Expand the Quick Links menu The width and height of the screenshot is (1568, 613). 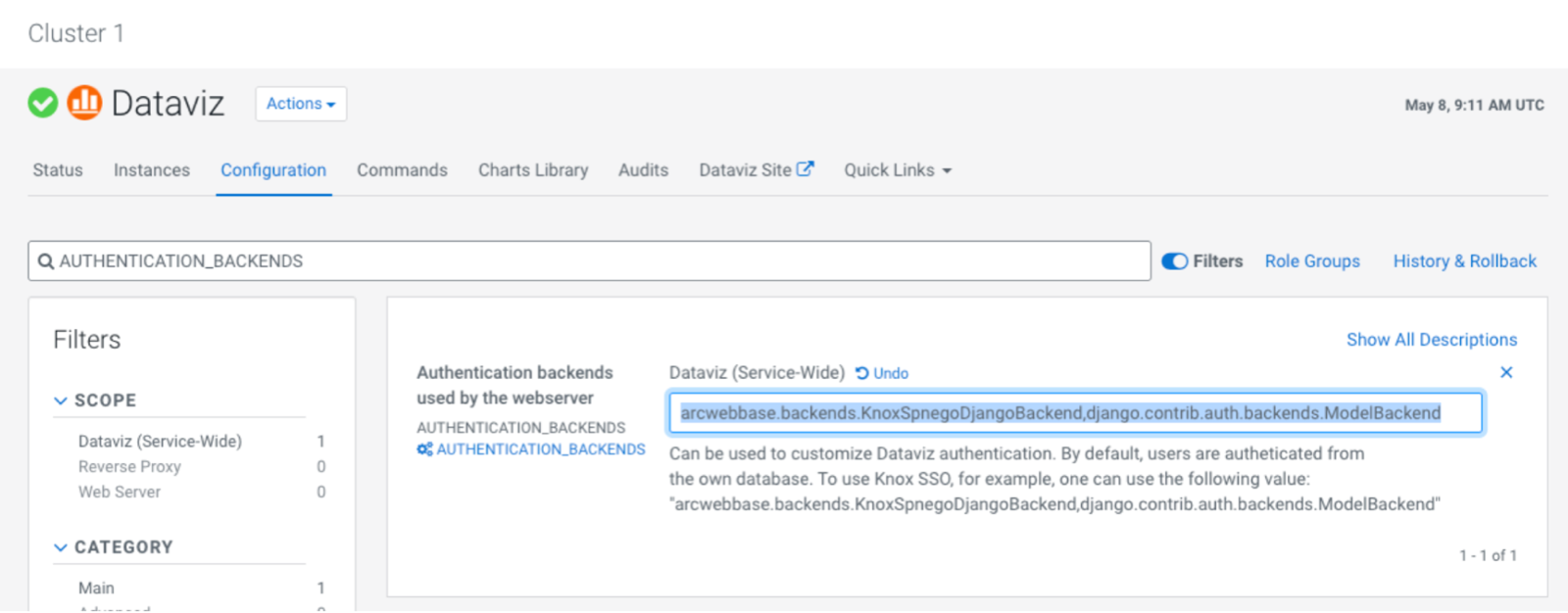[898, 170]
